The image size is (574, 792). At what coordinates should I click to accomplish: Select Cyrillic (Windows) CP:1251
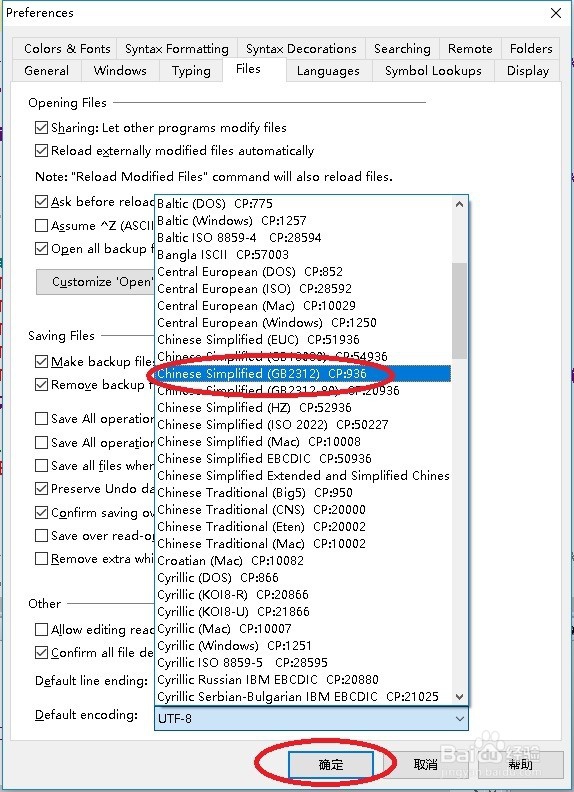[303, 646]
